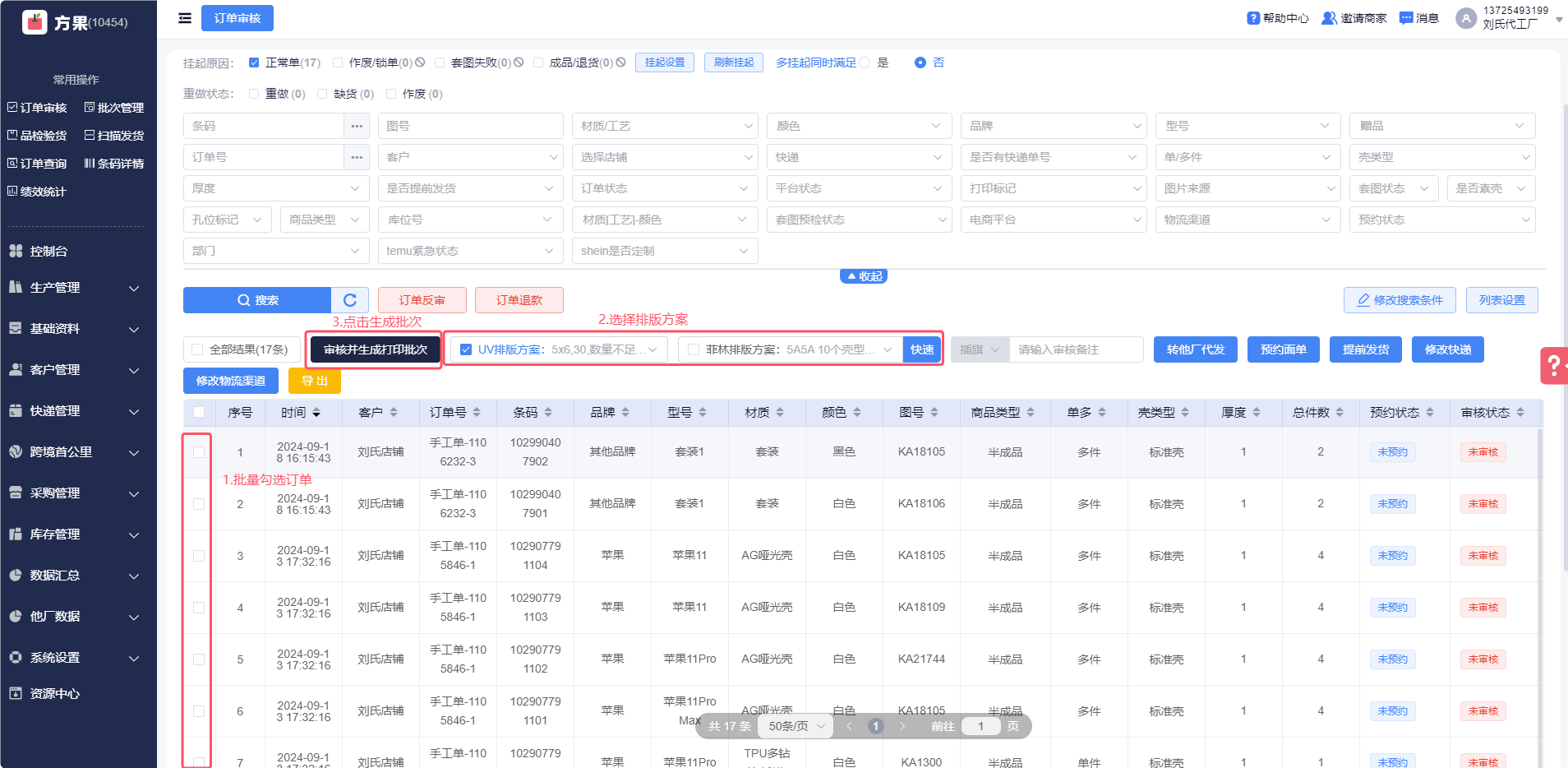Open the help center icon

tap(1253, 18)
